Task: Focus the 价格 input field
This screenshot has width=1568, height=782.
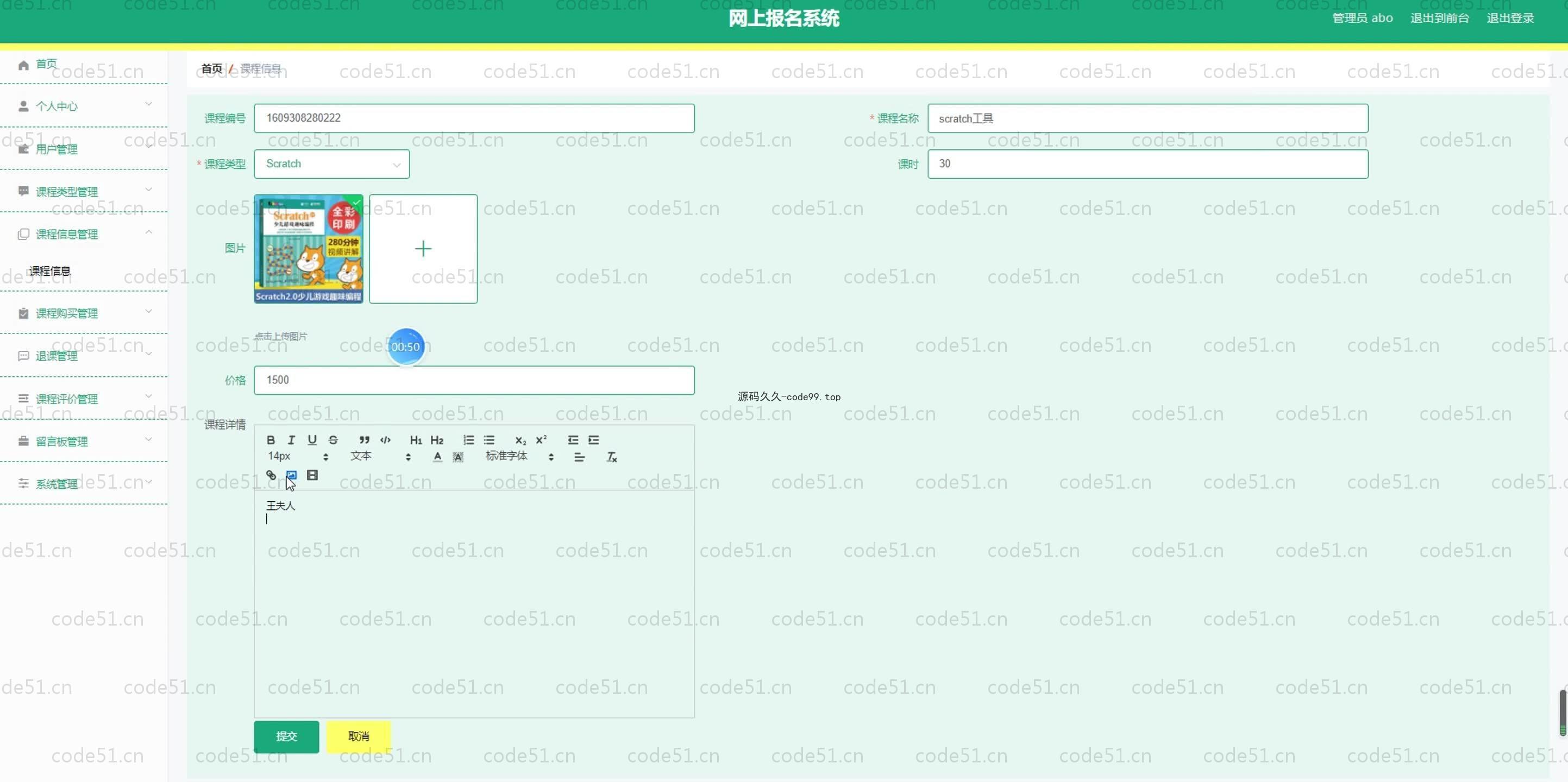Action: coord(474,380)
